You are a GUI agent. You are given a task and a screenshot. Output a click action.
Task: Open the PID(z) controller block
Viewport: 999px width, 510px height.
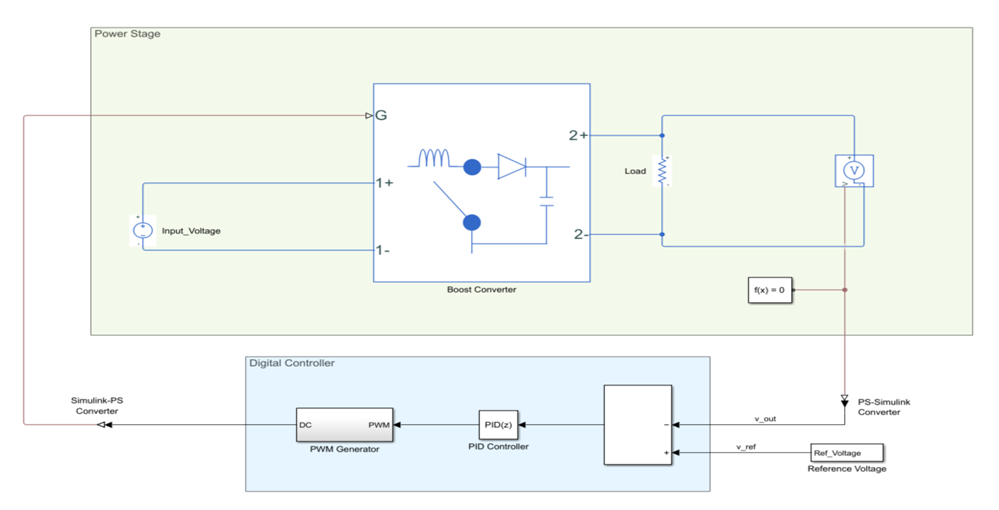(497, 424)
